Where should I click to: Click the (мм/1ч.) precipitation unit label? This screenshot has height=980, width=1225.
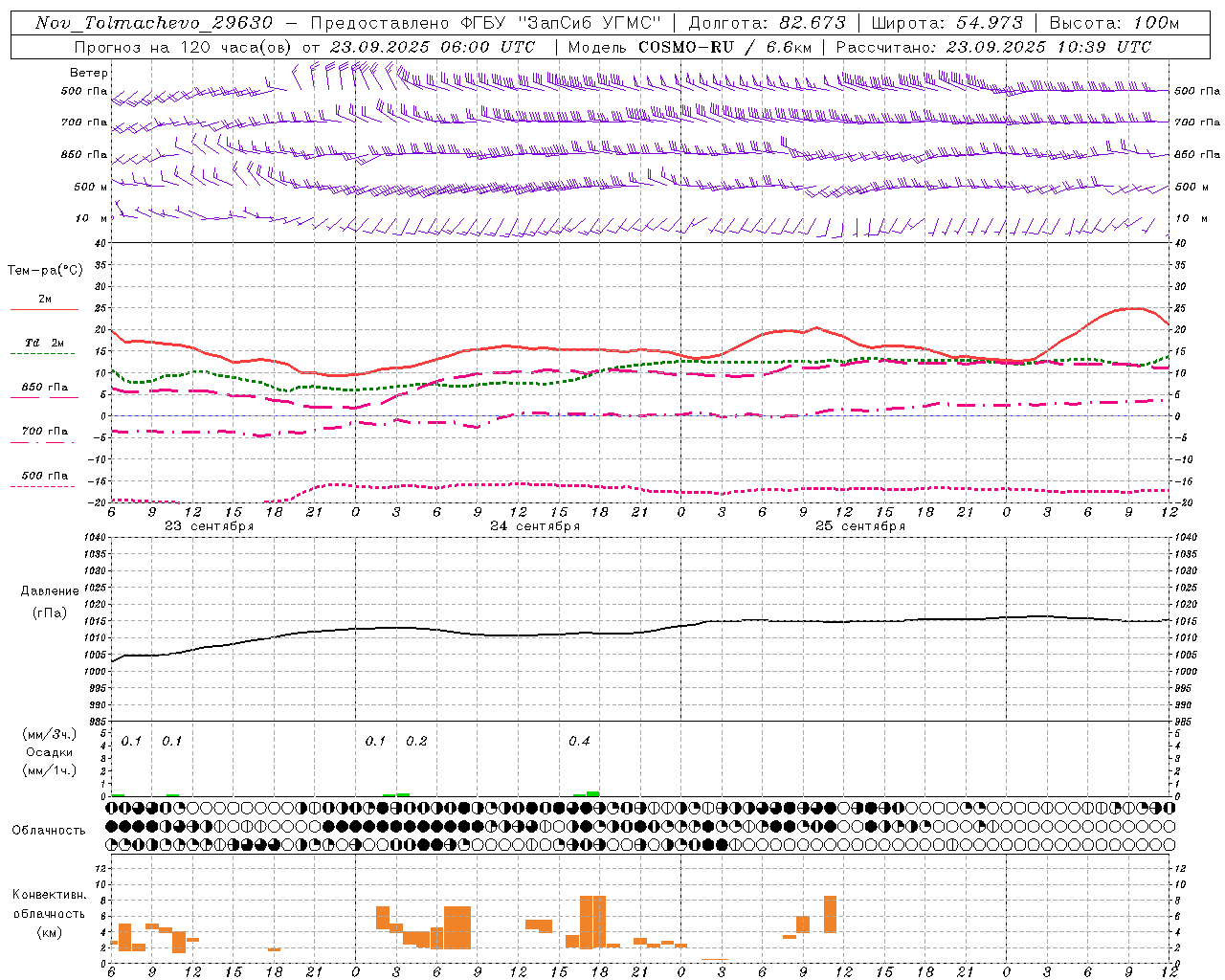pos(50,770)
